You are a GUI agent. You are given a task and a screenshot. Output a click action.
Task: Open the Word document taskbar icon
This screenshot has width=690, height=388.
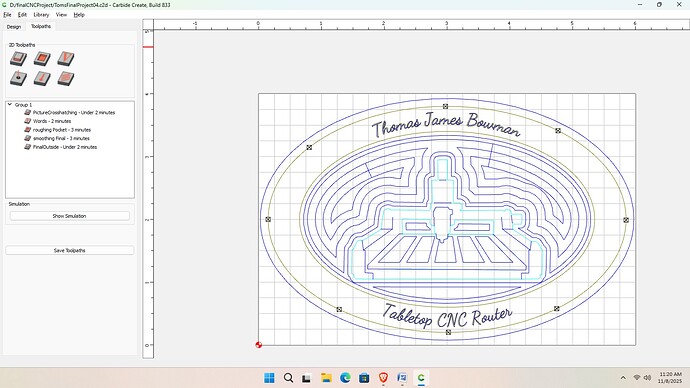[402, 377]
